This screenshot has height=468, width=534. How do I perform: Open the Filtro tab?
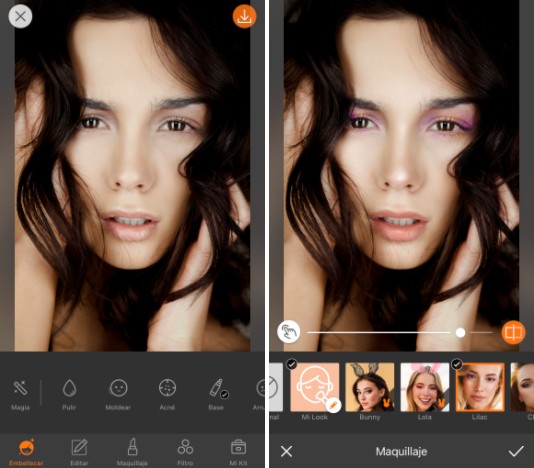185,452
